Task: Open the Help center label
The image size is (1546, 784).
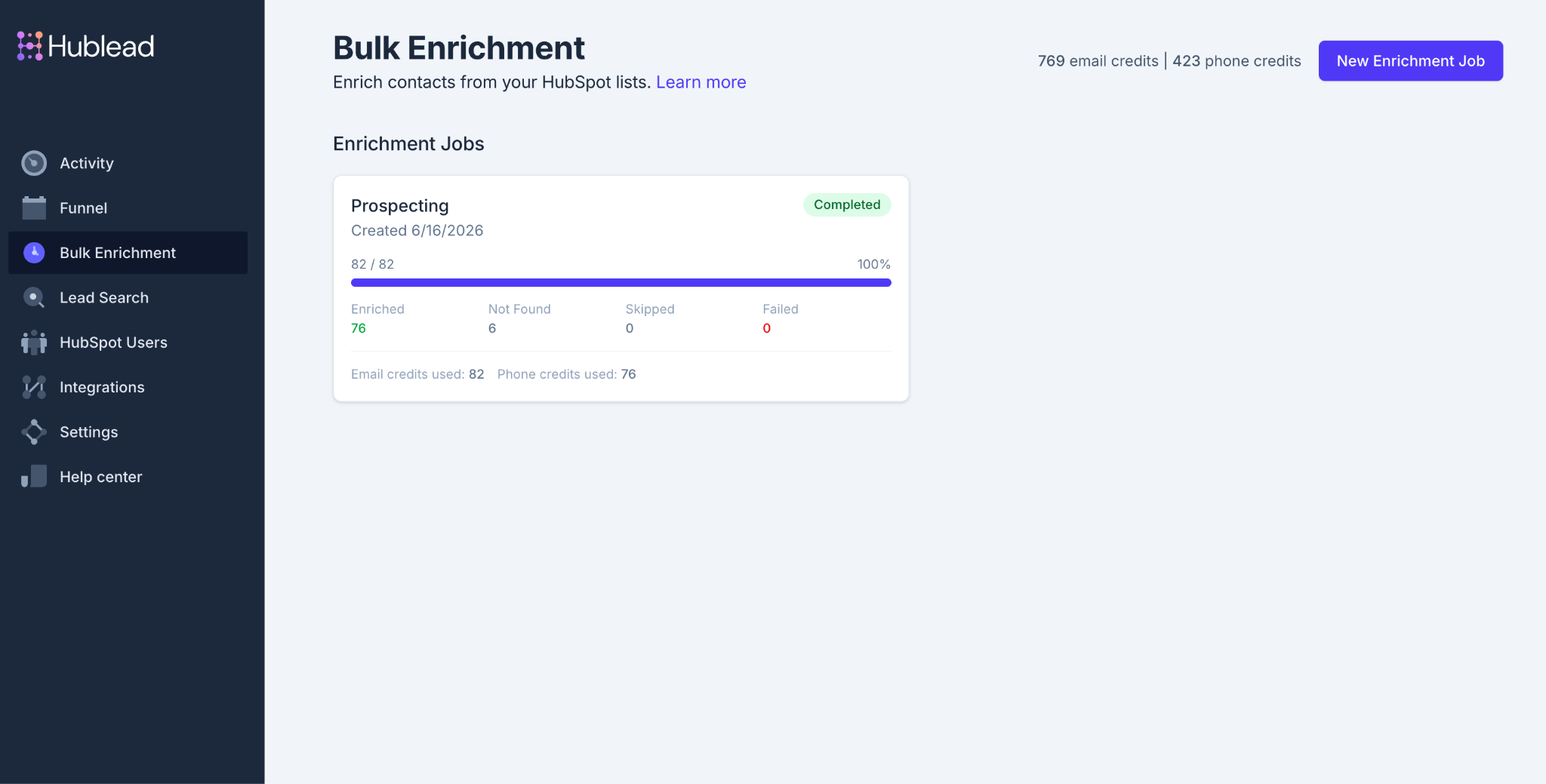Action: [100, 477]
